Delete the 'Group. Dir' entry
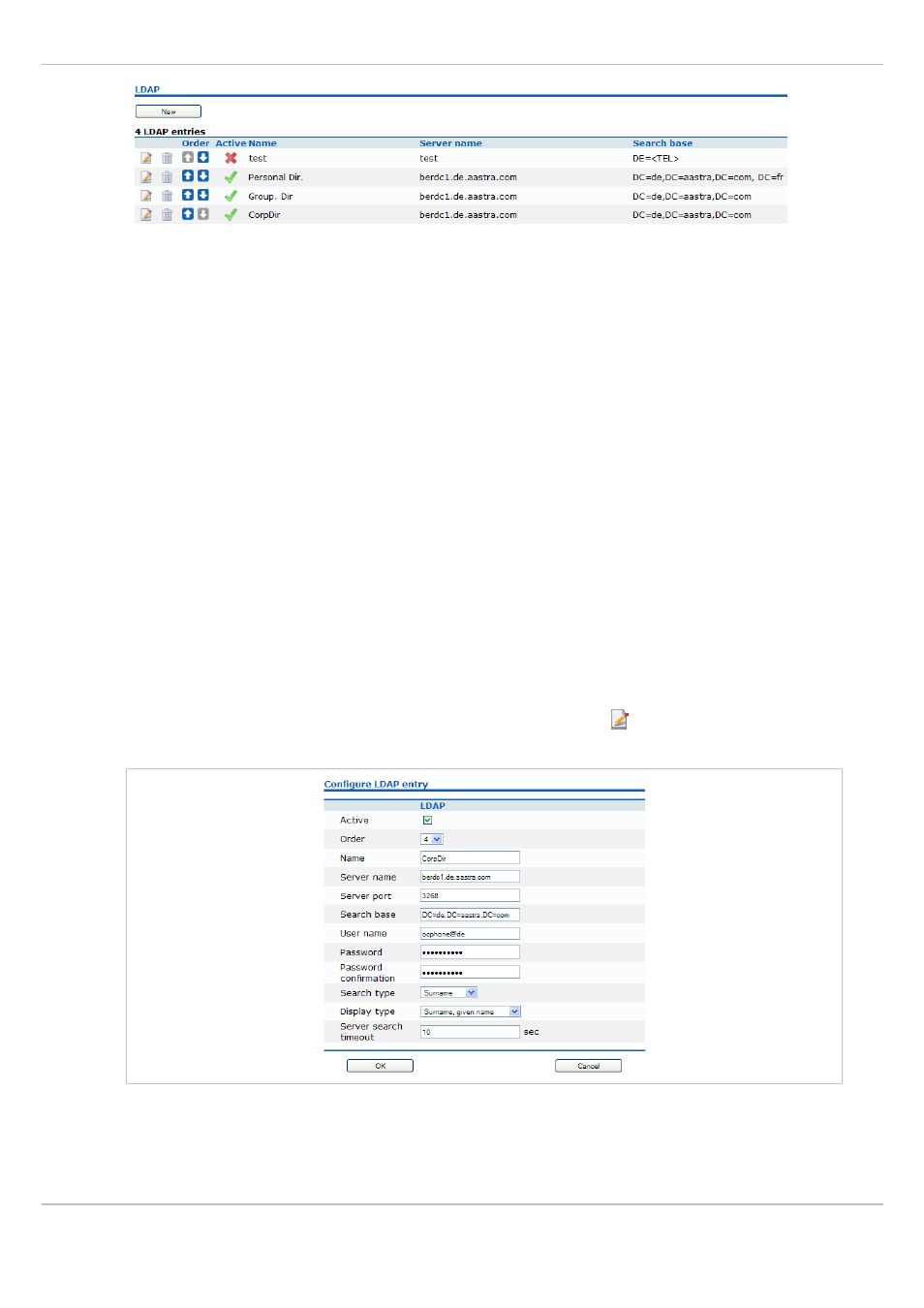Screen dimensions: 924x1308 pyautogui.click(x=167, y=196)
